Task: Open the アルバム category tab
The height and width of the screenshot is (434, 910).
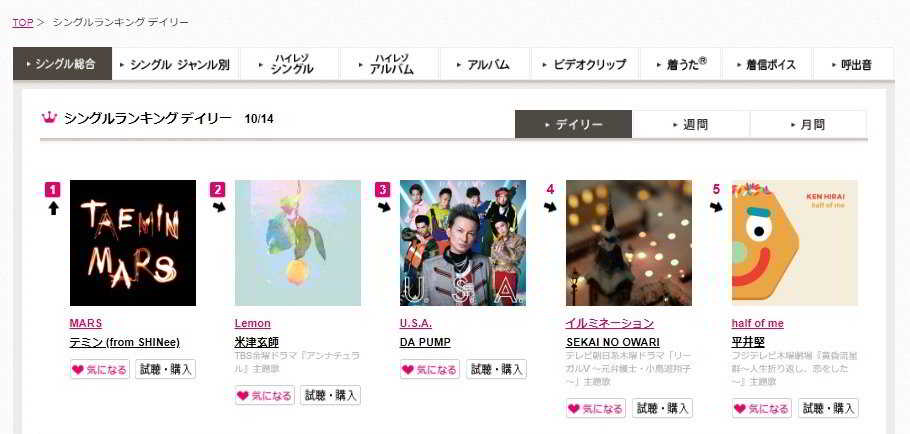Action: [x=485, y=64]
